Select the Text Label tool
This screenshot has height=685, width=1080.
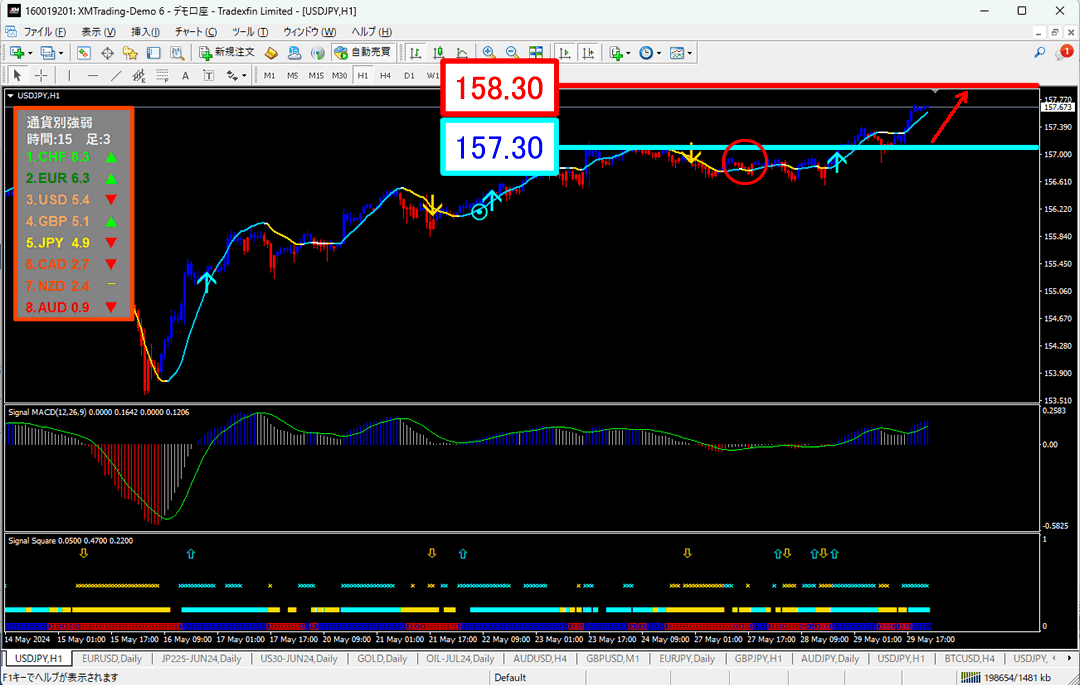(x=208, y=75)
